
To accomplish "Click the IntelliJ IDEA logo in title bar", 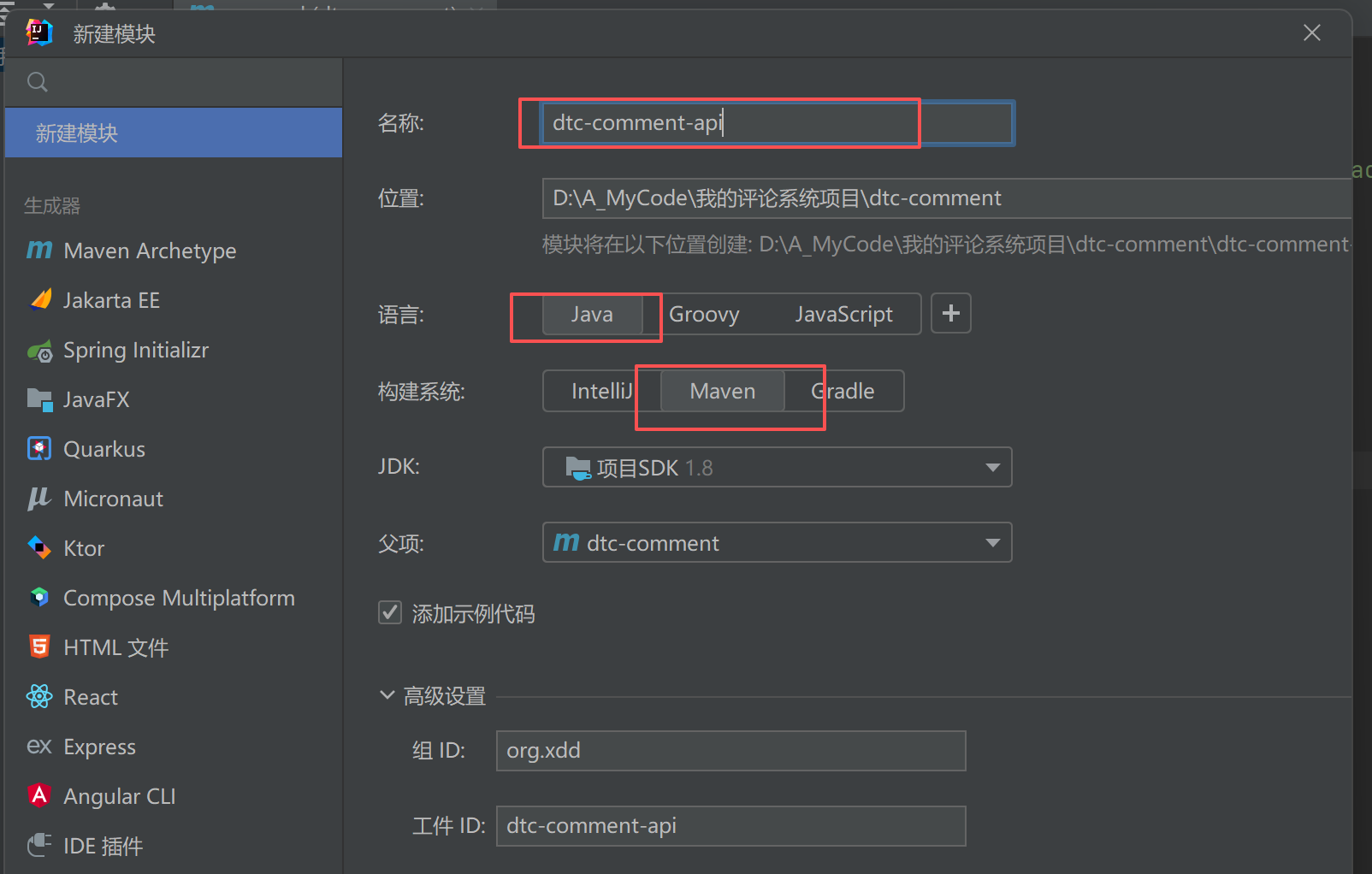I will 39,32.
